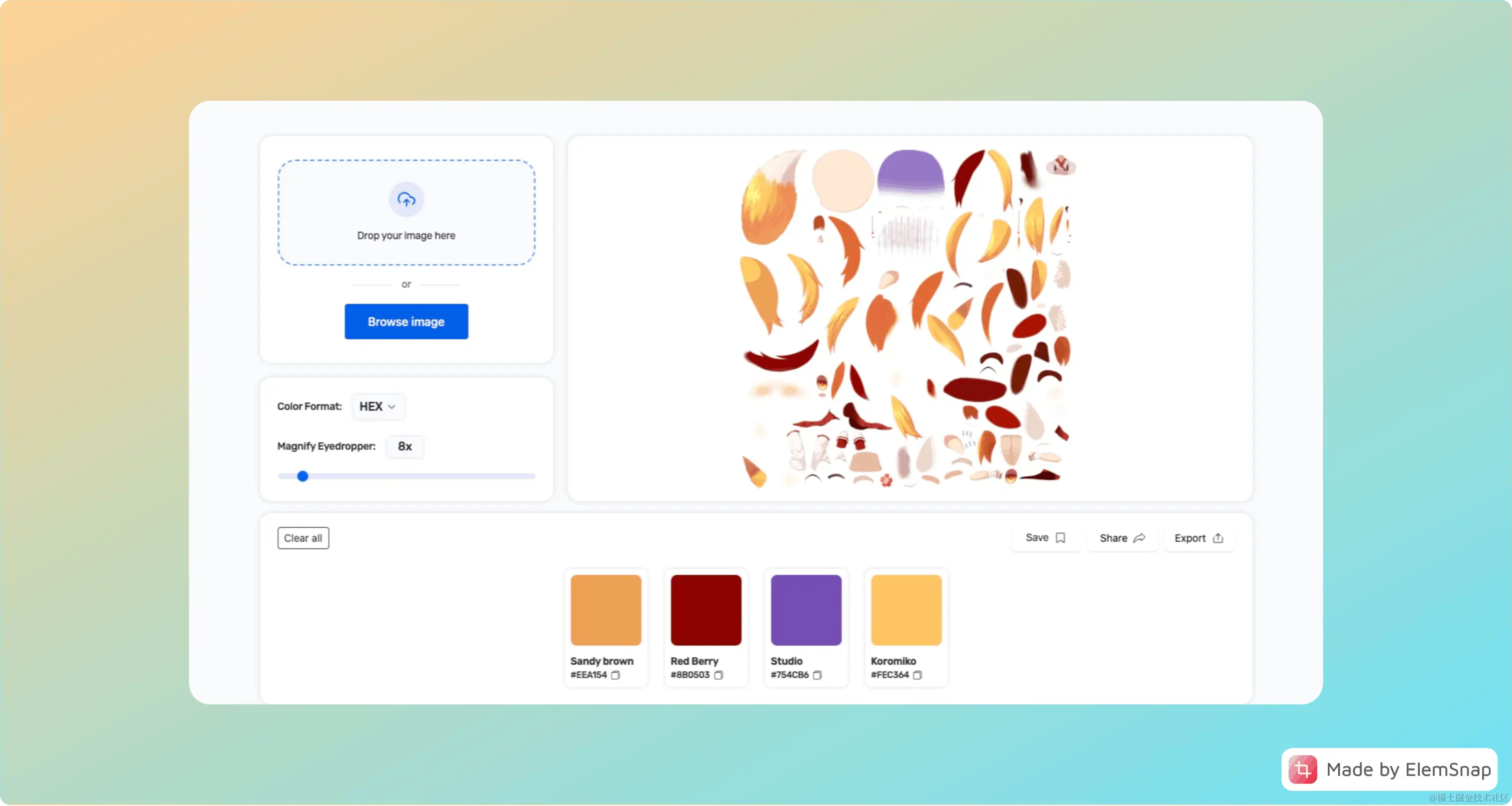1512x806 pixels.
Task: Copy Koromiko hex code icon
Action: pos(917,675)
